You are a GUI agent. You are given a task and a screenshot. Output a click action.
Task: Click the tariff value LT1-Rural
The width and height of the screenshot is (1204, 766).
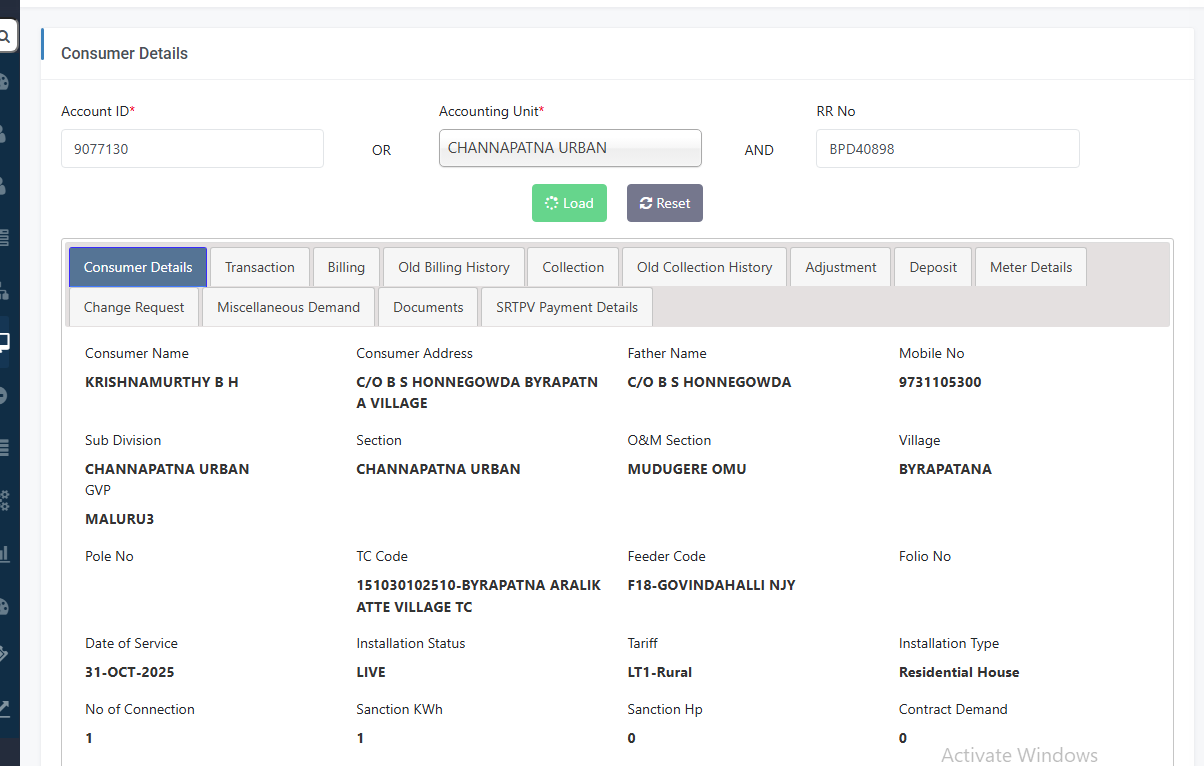(660, 672)
